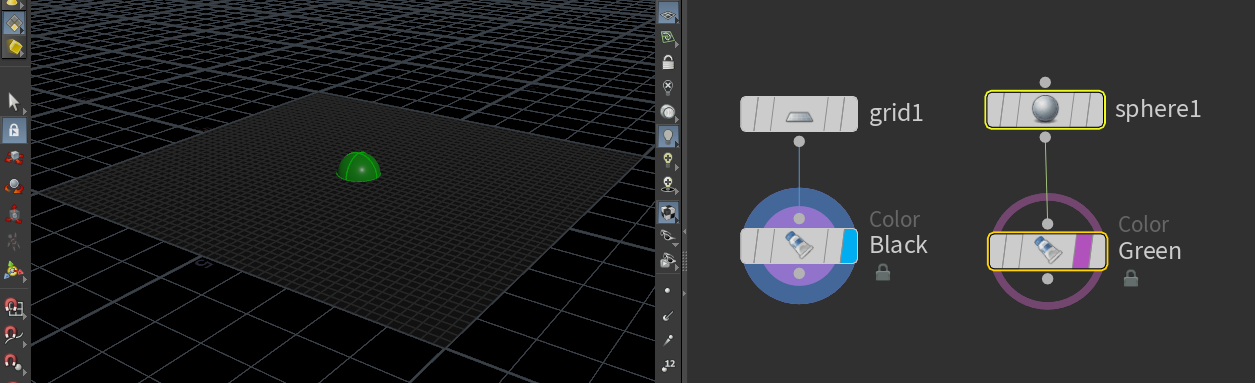Toggle display point numbers '12' icon
This screenshot has height=383, width=1255.
click(x=668, y=365)
